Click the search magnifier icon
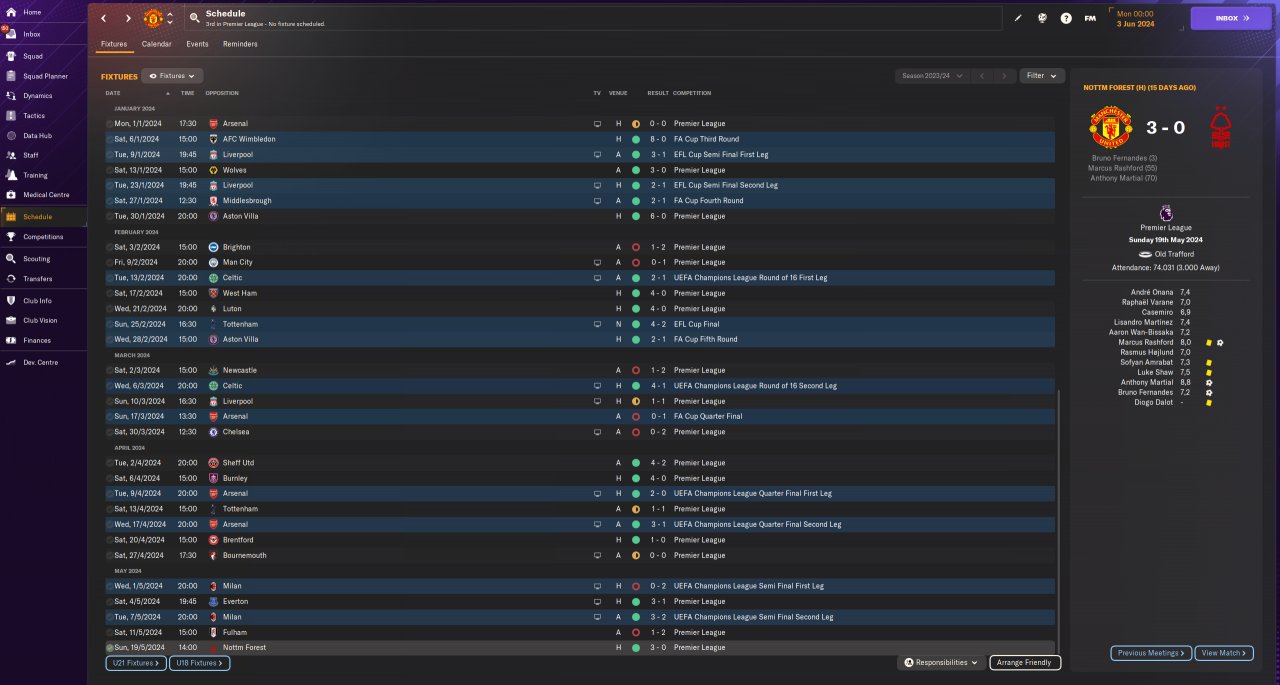Image resolution: width=1280 pixels, height=685 pixels. pyautogui.click(x=194, y=18)
